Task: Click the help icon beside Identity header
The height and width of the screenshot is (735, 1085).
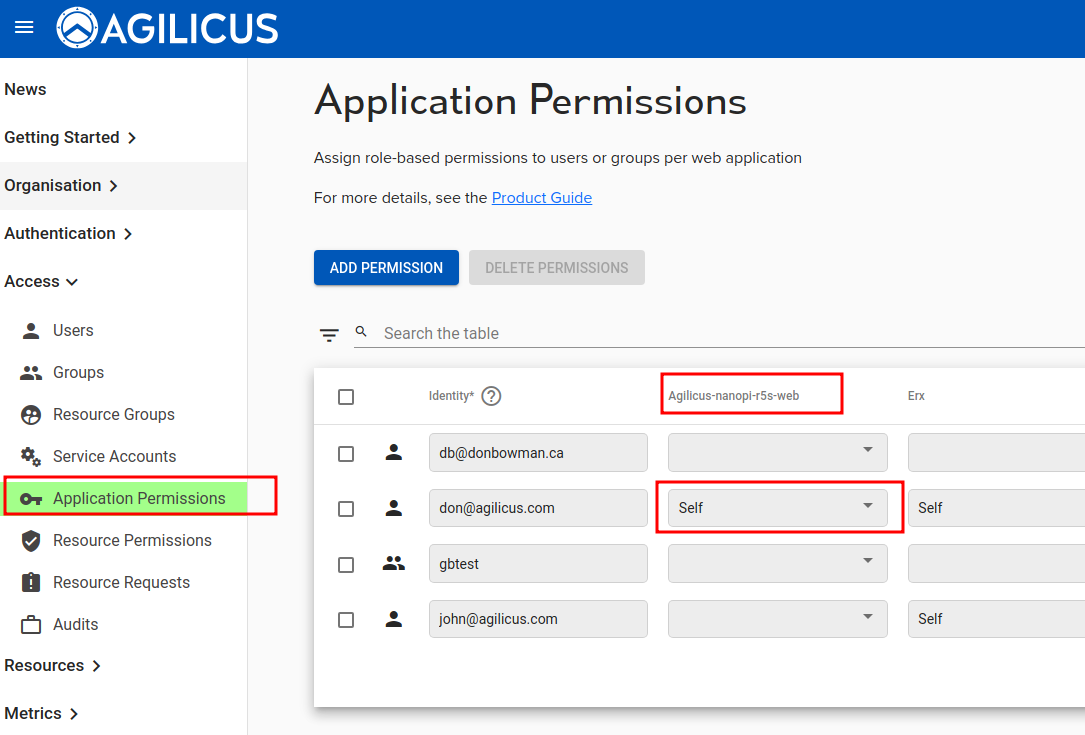Action: (491, 396)
